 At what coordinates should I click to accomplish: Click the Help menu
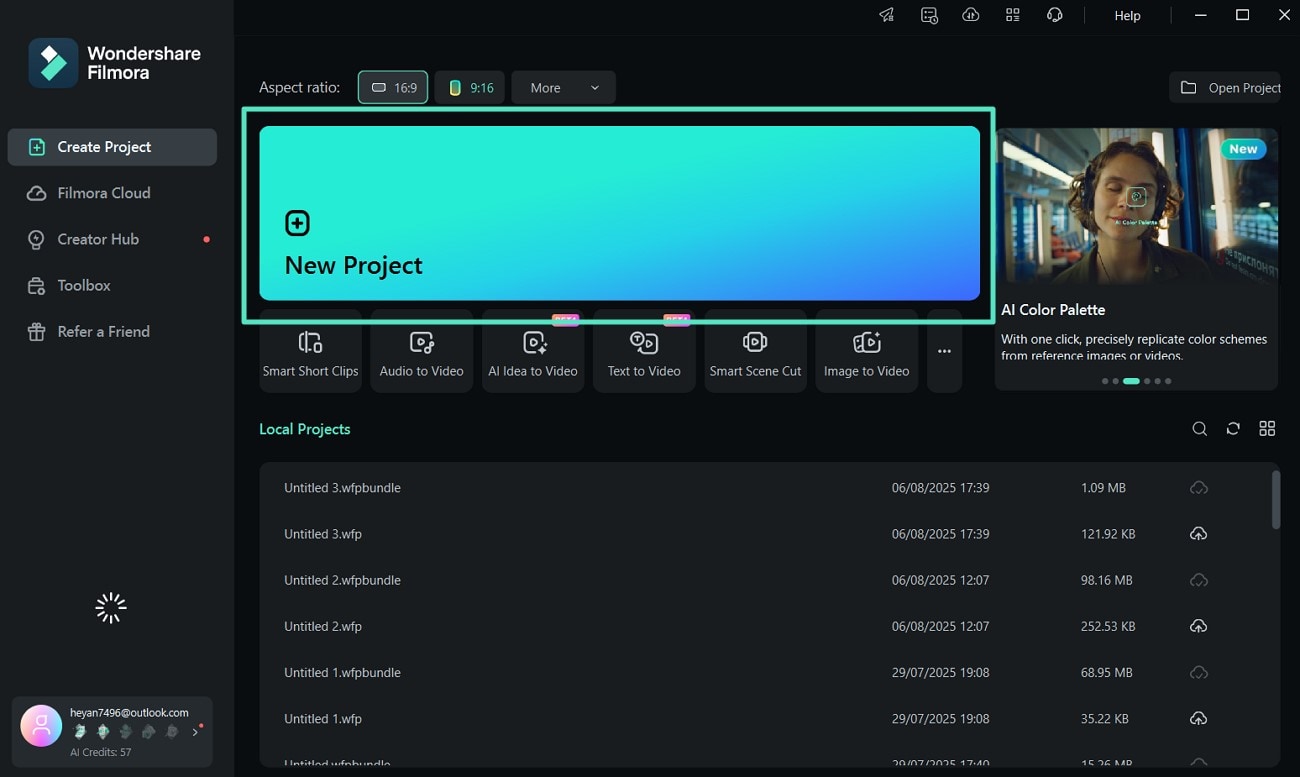[x=1127, y=16]
